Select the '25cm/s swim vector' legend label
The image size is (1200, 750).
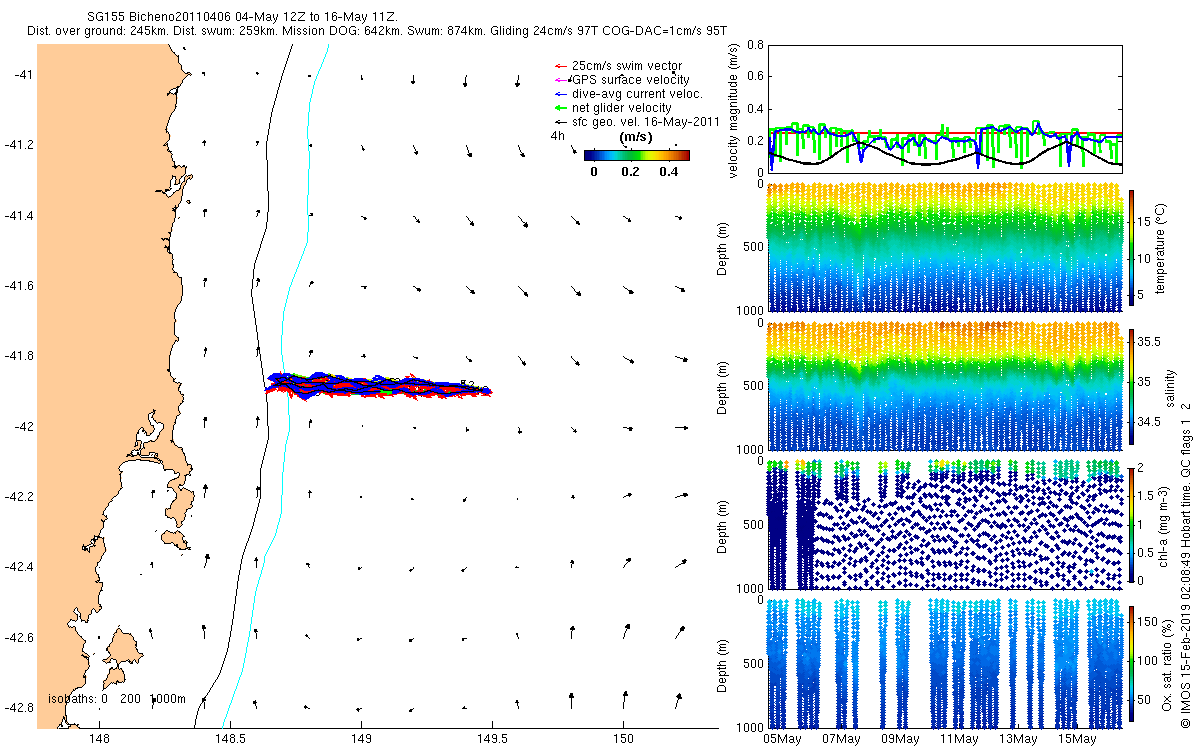[627, 66]
